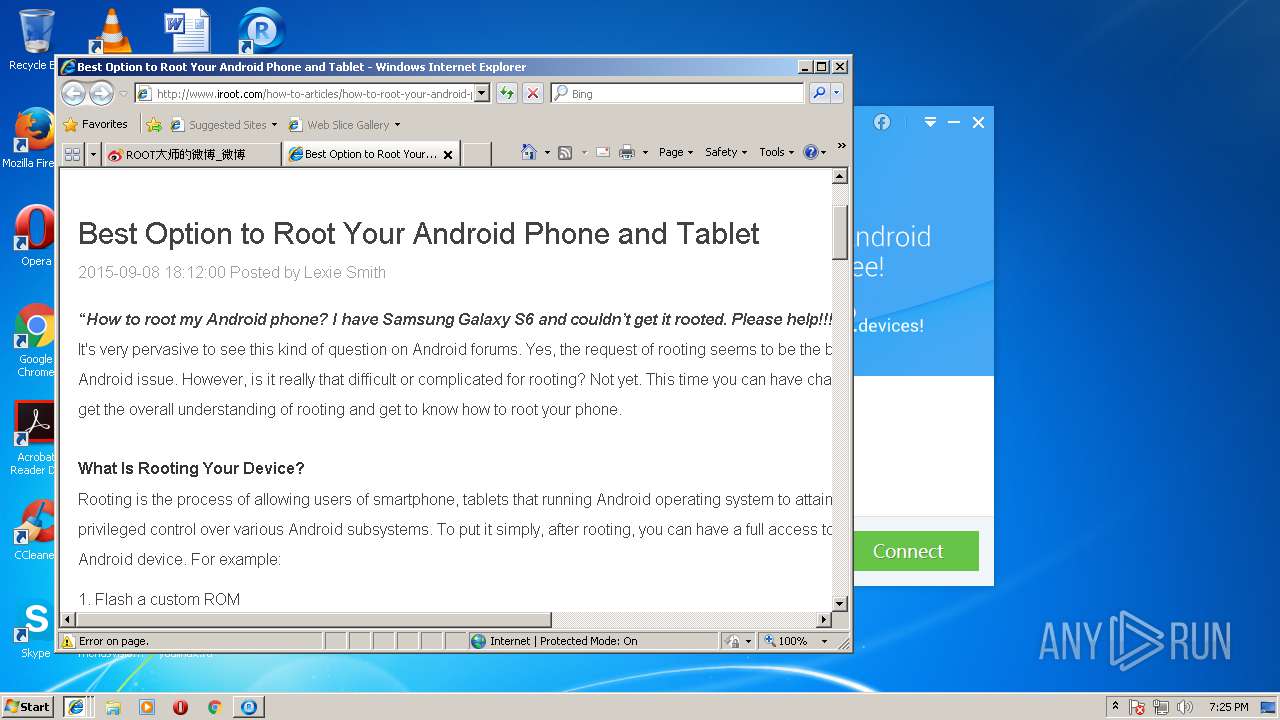Switch to the ROOT大师的微博 tab
The height and width of the screenshot is (720, 1280).
pyautogui.click(x=191, y=155)
